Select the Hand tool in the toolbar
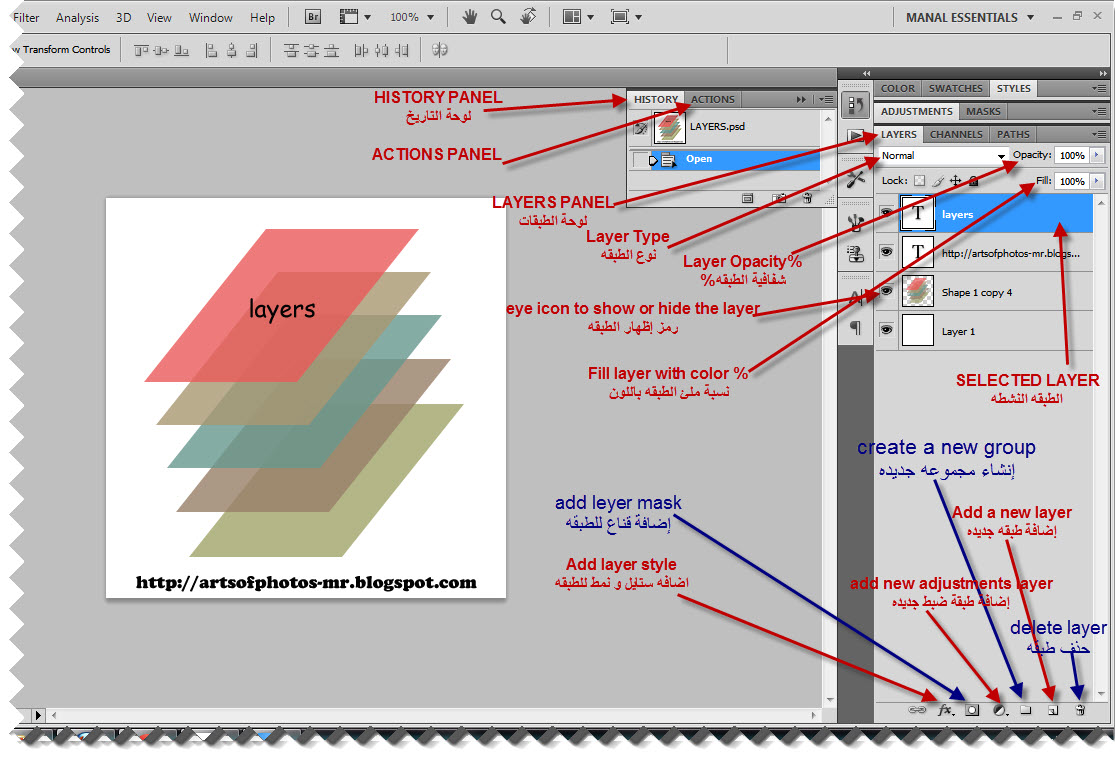1115x765 pixels. pos(469,16)
